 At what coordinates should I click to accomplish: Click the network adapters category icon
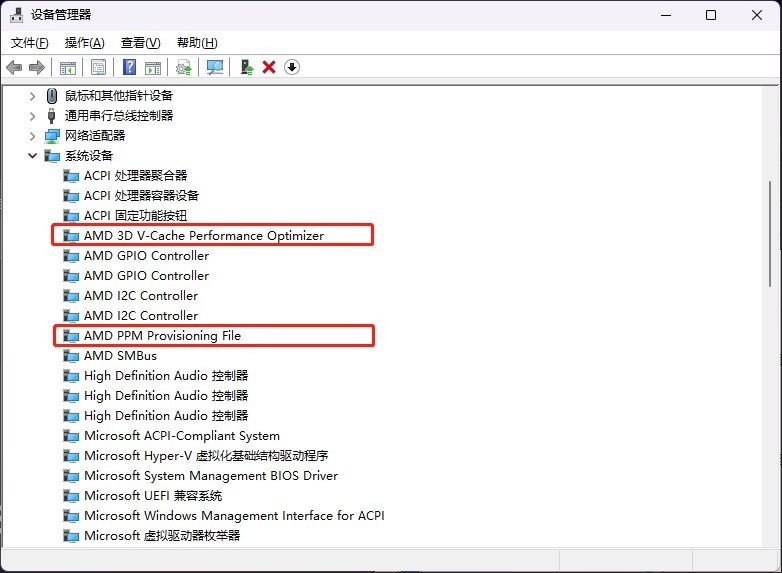coord(52,136)
